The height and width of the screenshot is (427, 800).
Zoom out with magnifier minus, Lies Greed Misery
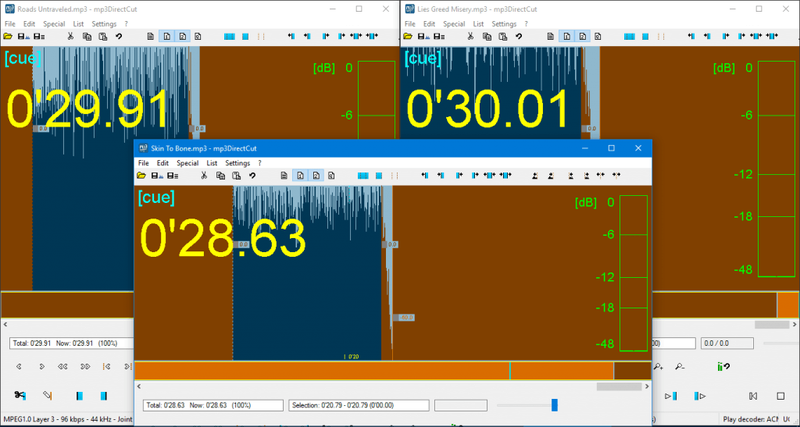(680, 366)
